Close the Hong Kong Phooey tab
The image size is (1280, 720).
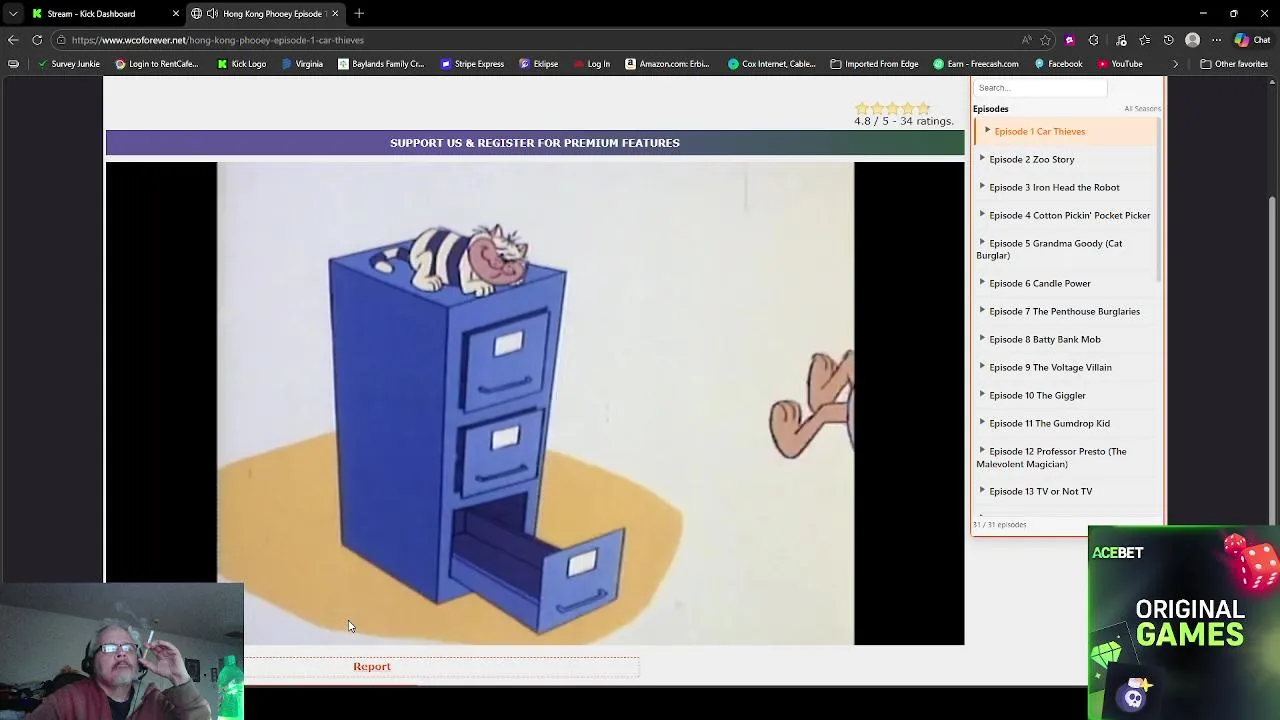pos(335,13)
